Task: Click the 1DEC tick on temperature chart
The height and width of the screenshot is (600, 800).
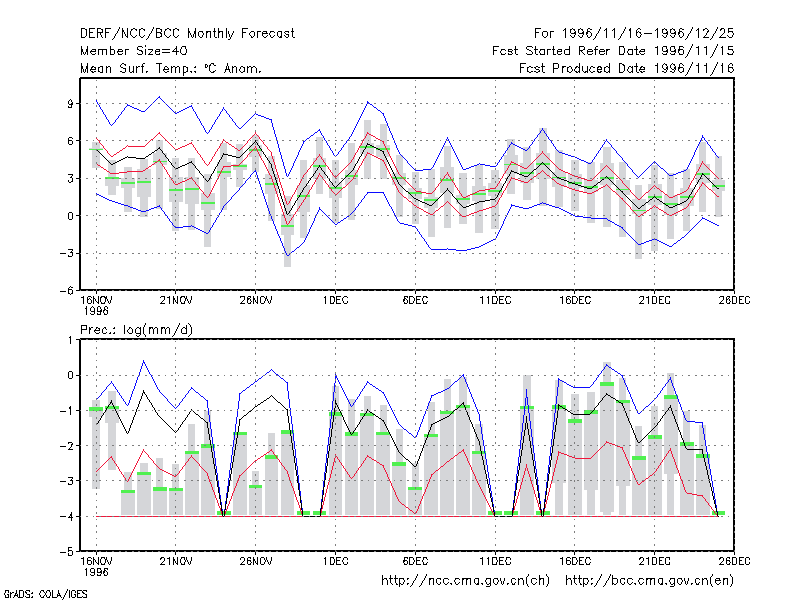Action: (335, 301)
